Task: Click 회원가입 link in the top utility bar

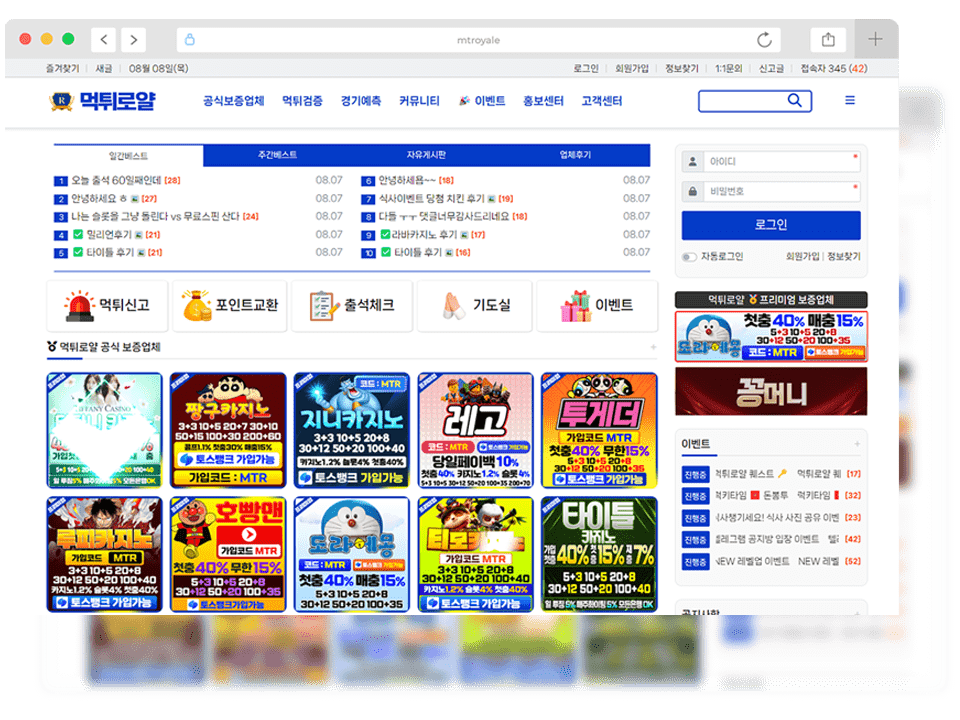Action: [632, 69]
